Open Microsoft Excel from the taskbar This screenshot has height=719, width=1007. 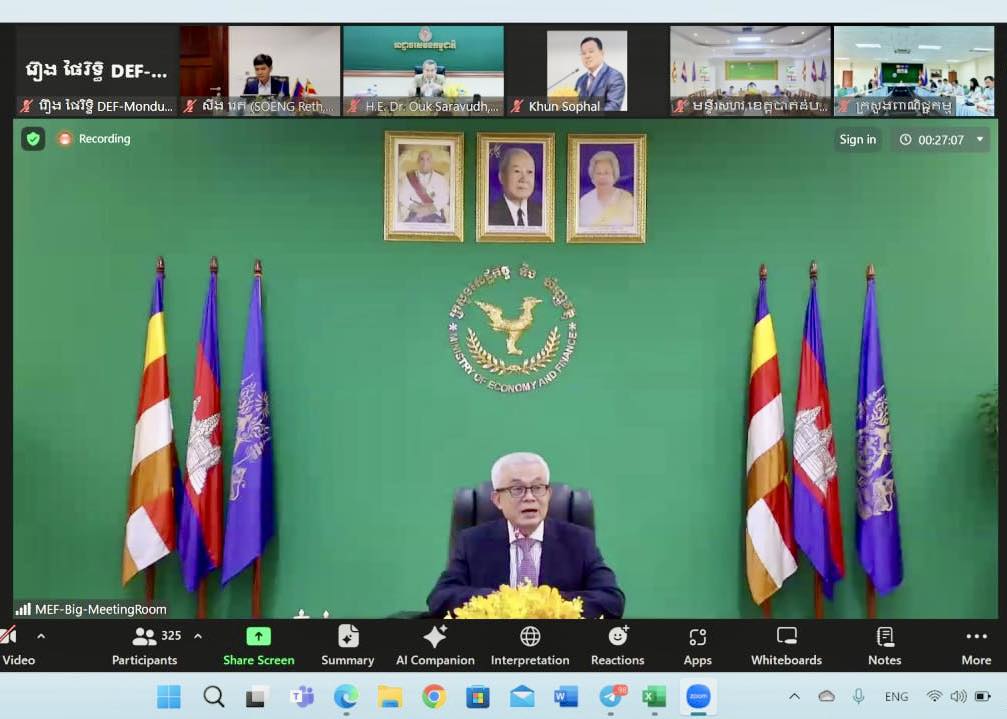tap(654, 696)
